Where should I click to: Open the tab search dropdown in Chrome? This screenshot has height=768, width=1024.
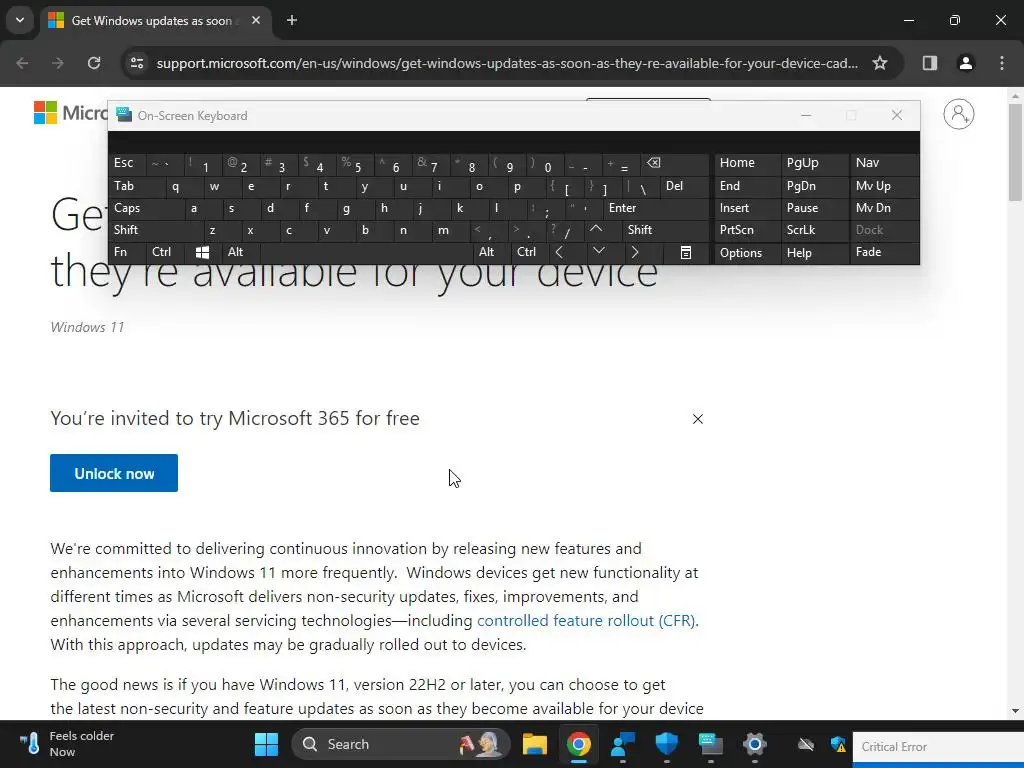(20, 20)
